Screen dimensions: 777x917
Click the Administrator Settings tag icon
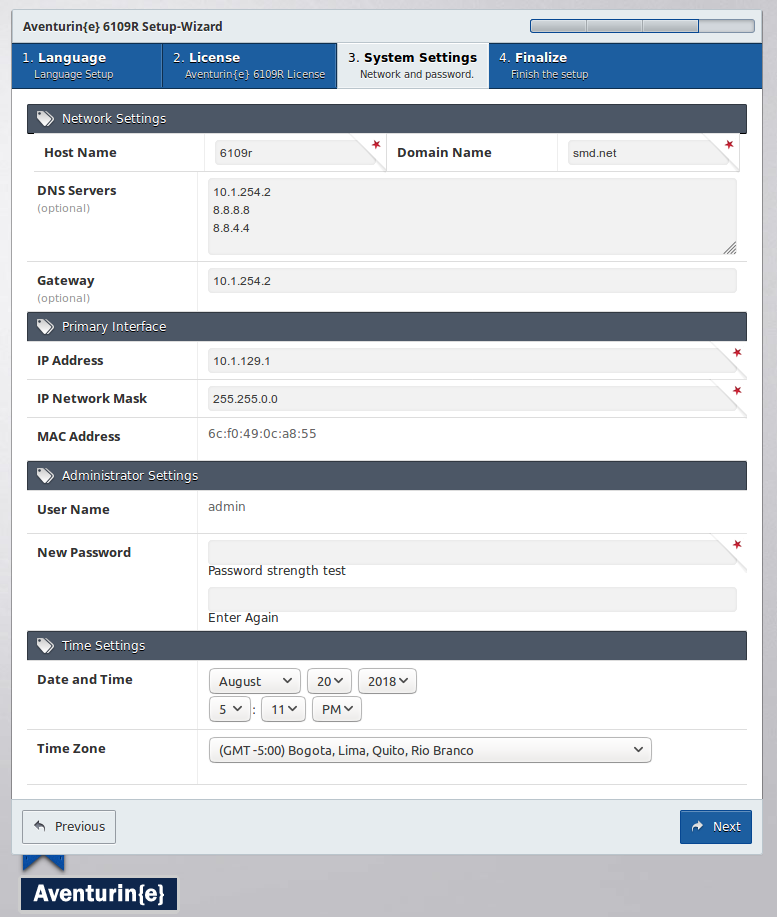click(45, 475)
